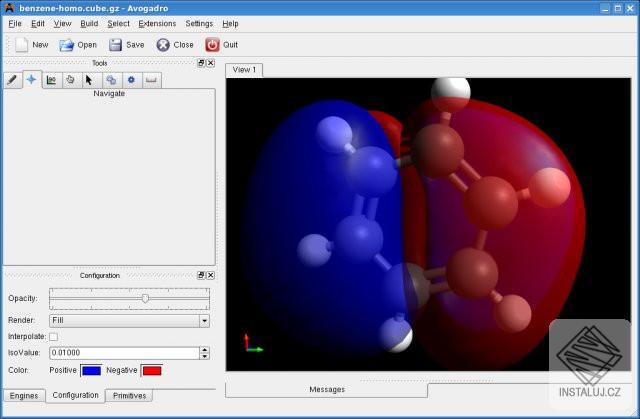Select the Draw pencil tool

12,80
